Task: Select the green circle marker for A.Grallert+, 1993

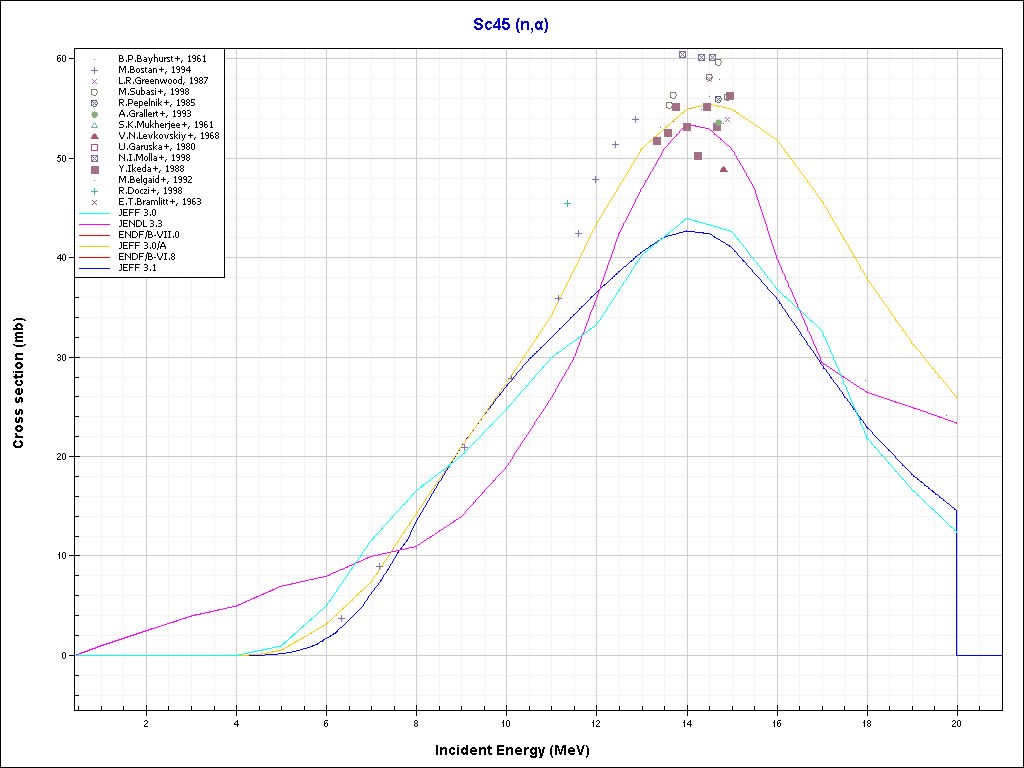Action: 94,114
